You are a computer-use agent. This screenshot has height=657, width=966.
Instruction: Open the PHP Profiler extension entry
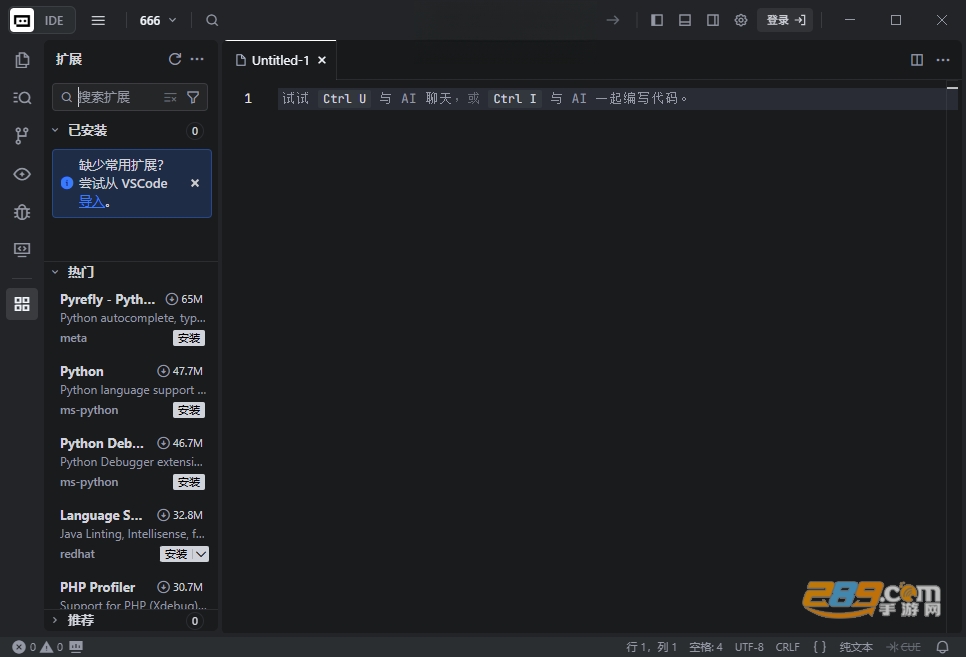coord(131,594)
